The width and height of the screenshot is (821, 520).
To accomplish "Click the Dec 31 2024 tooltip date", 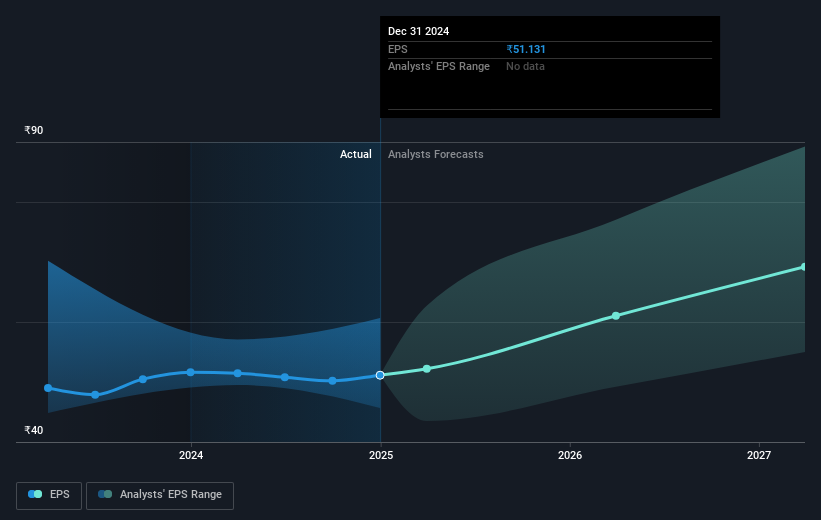I will tap(418, 31).
